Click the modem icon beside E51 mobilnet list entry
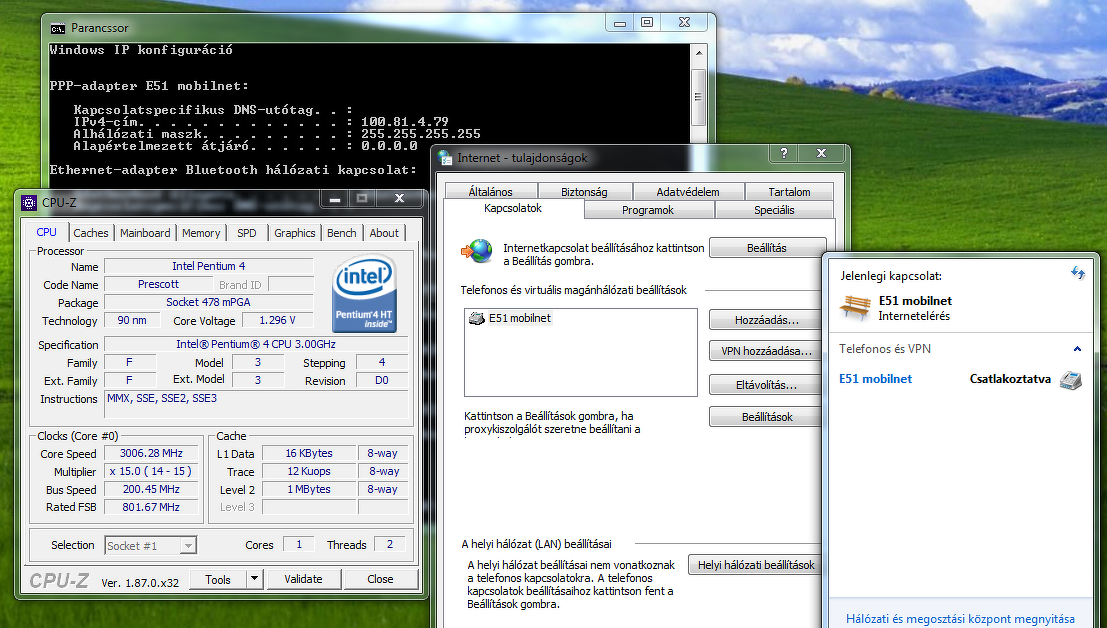This screenshot has height=628, width=1107. [x=477, y=318]
